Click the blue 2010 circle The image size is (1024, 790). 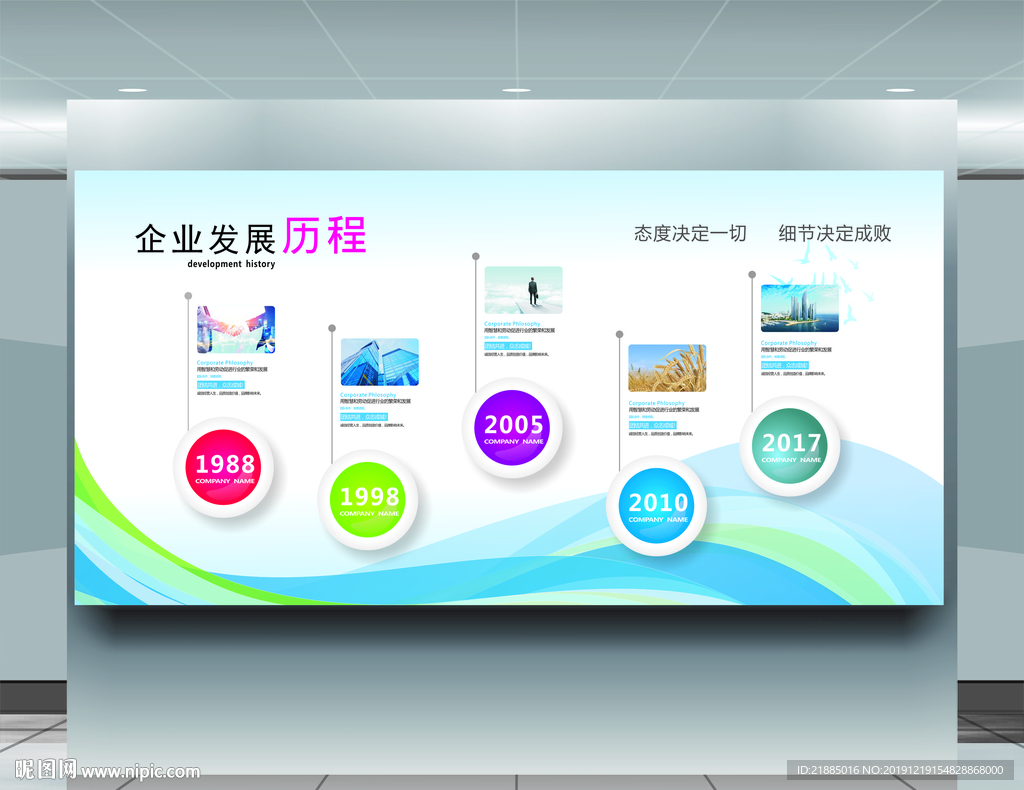(656, 505)
